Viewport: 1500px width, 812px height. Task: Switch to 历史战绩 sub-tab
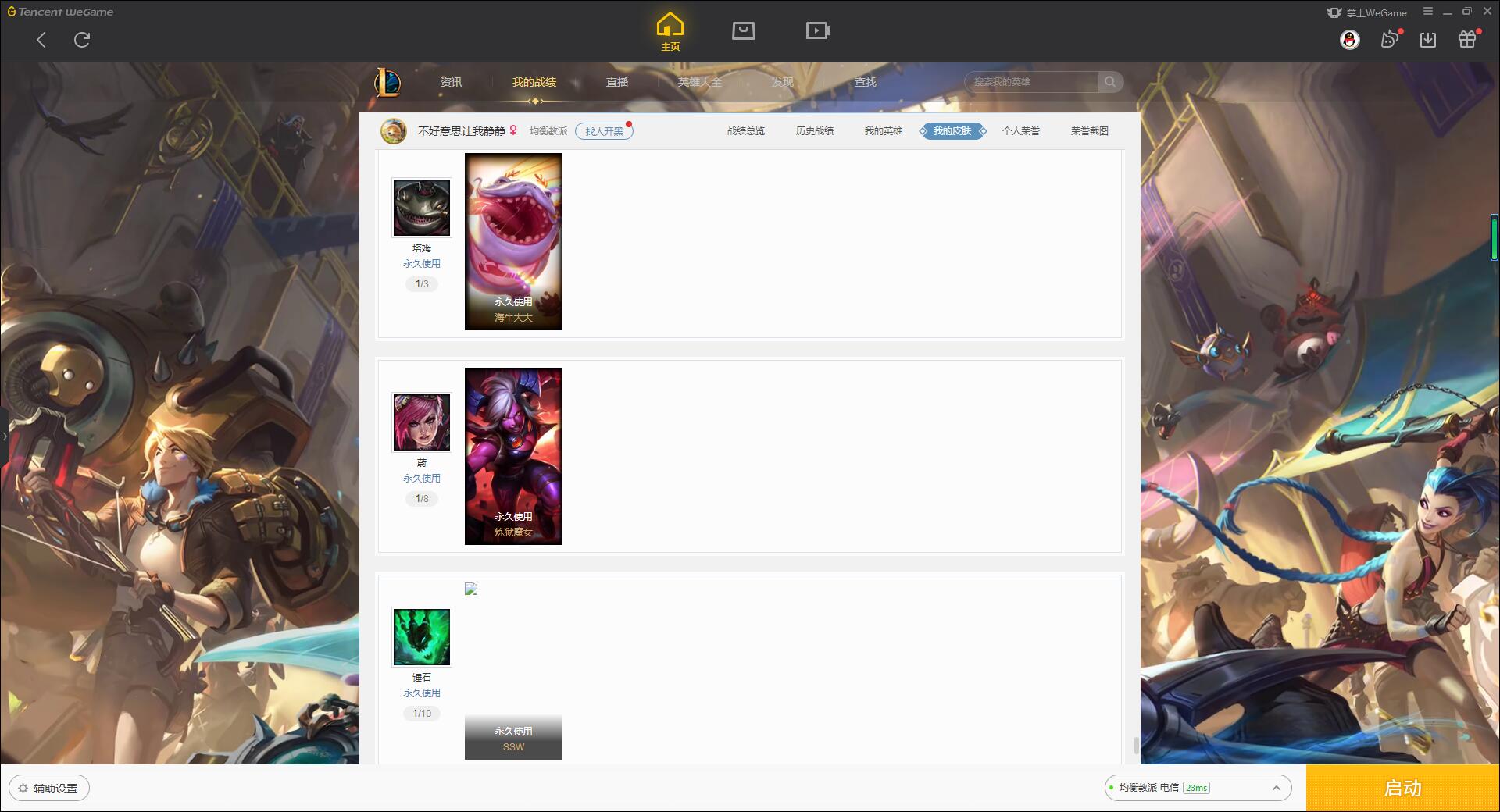(815, 131)
